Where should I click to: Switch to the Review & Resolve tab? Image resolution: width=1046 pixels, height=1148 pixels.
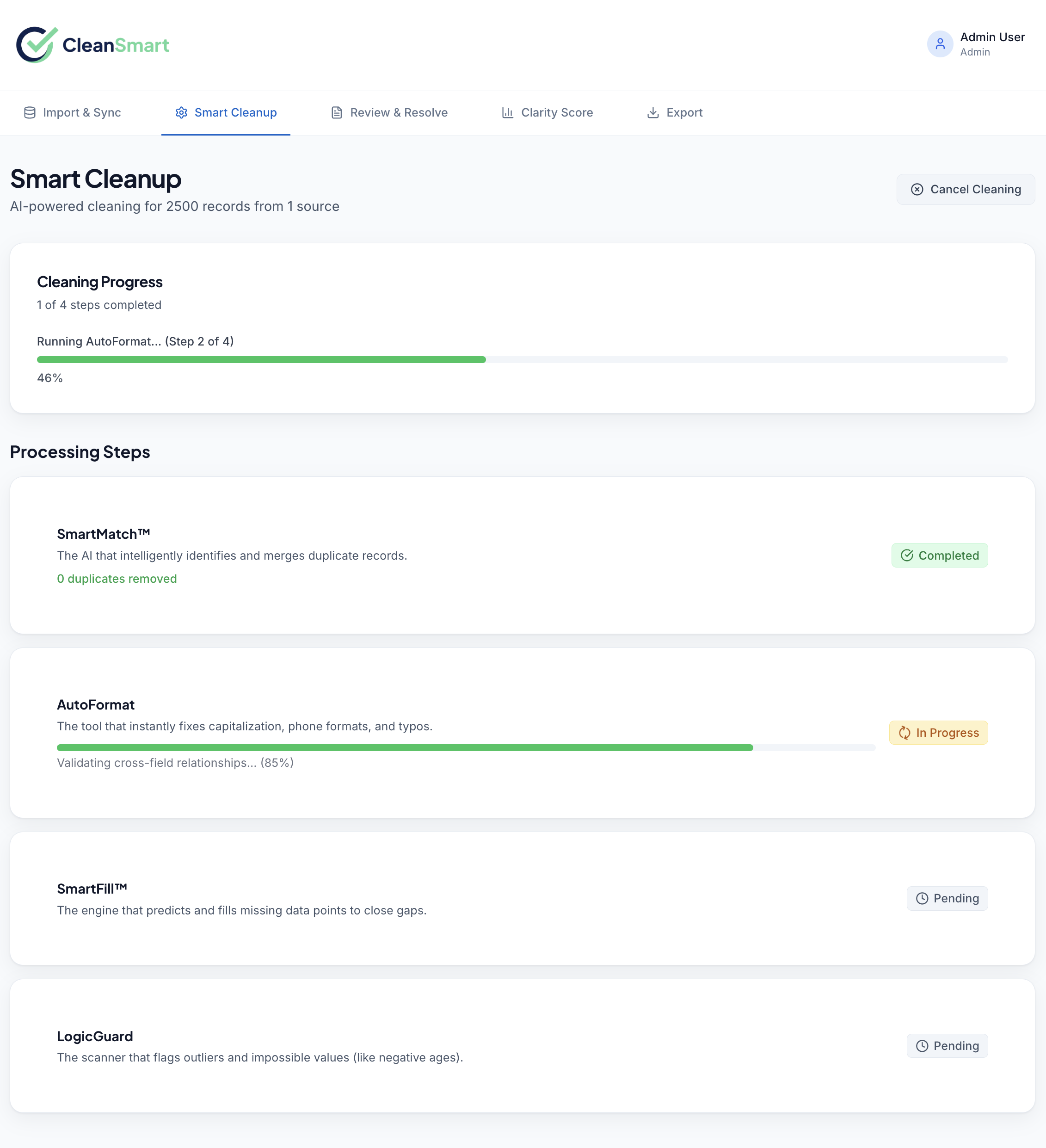pyautogui.click(x=389, y=113)
